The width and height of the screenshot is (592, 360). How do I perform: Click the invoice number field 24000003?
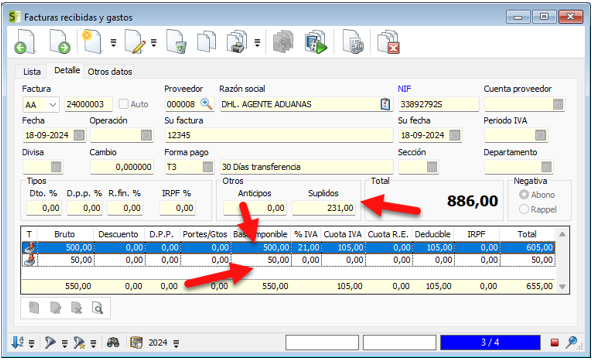[x=88, y=105]
